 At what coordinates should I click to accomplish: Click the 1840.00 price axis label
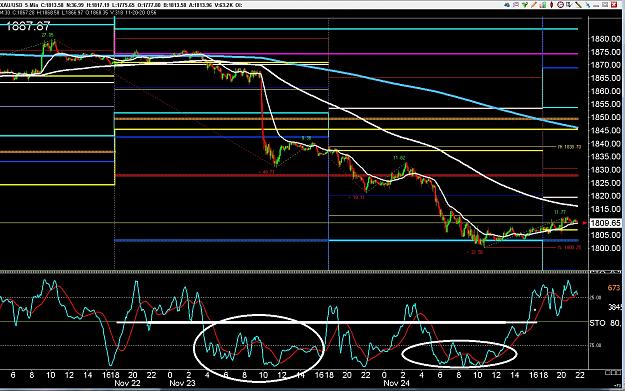605,144
